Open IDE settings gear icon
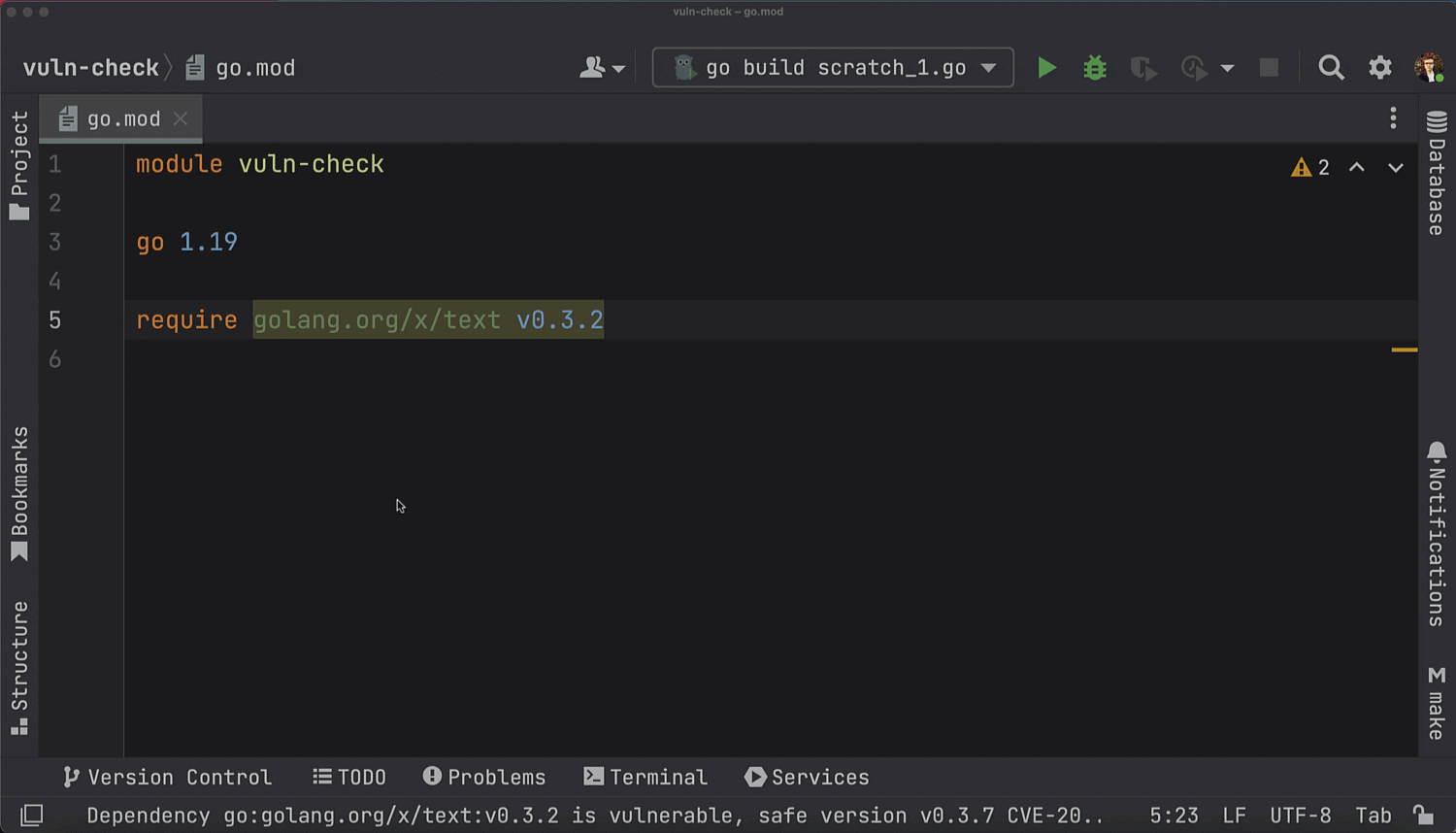The image size is (1456, 833). click(x=1379, y=68)
